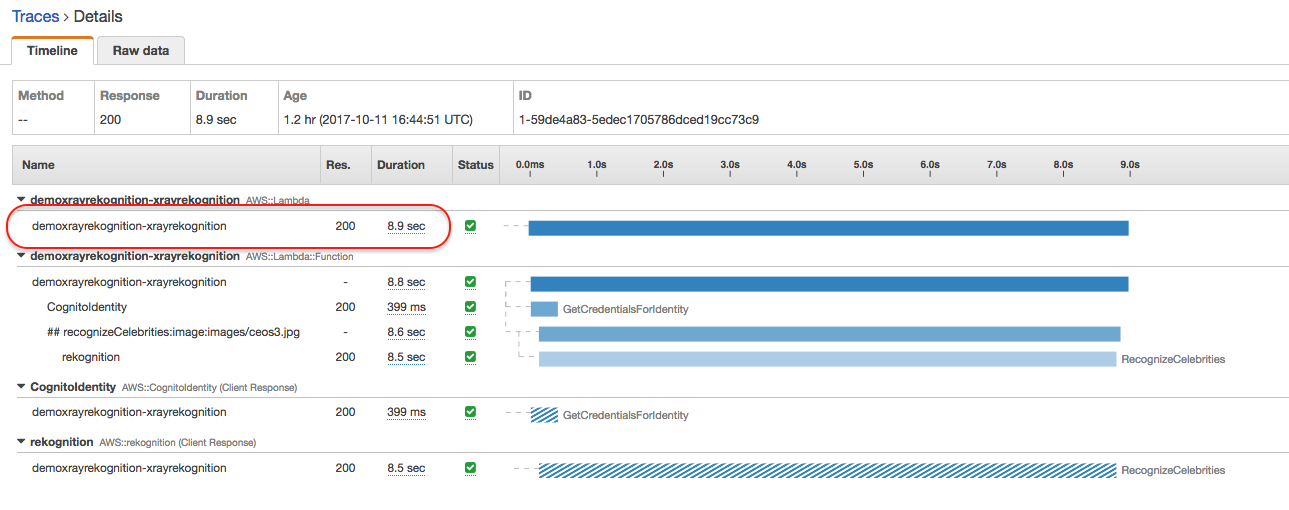
Task: Click the 8.6 sec duration link
Action: click(406, 332)
